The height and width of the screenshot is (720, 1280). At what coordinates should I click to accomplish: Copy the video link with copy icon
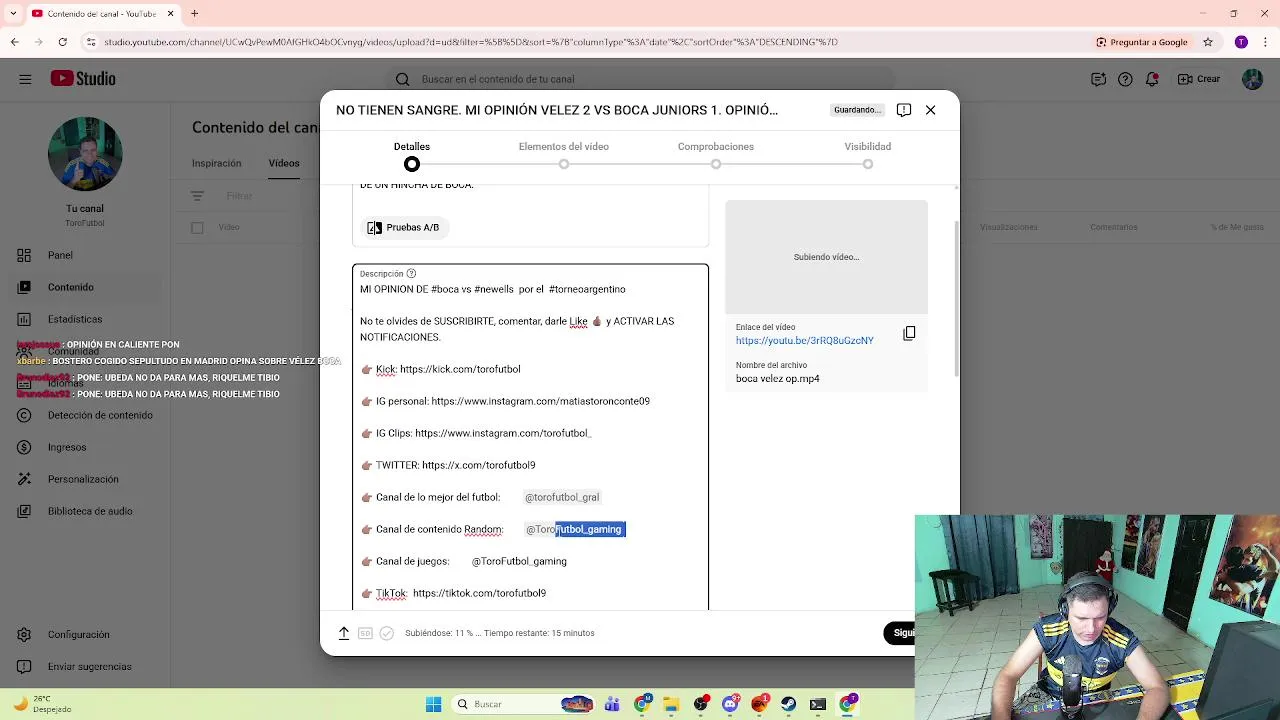[909, 333]
